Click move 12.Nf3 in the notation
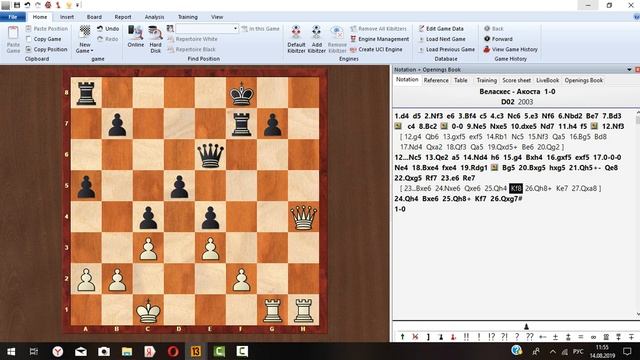 (613, 127)
